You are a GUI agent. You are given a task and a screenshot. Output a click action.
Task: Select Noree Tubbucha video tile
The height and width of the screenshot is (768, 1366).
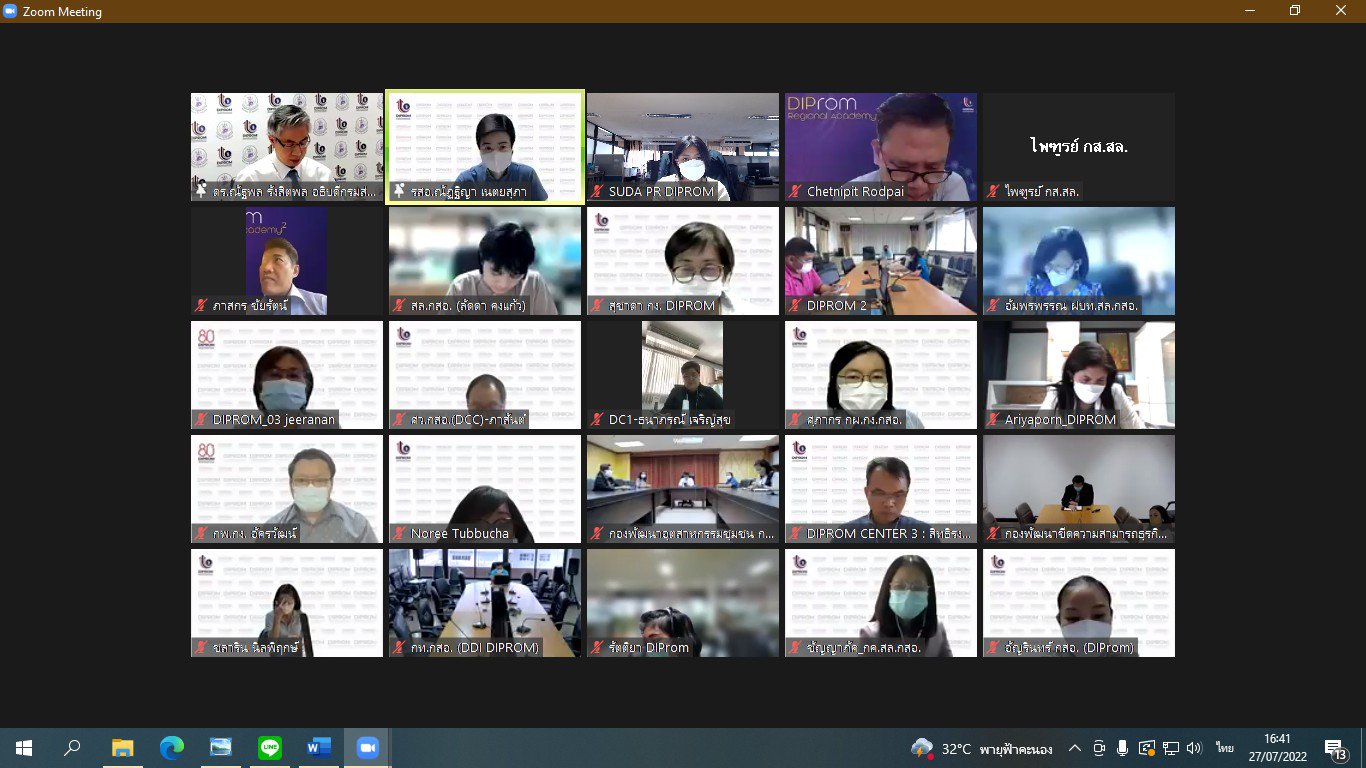[485, 489]
